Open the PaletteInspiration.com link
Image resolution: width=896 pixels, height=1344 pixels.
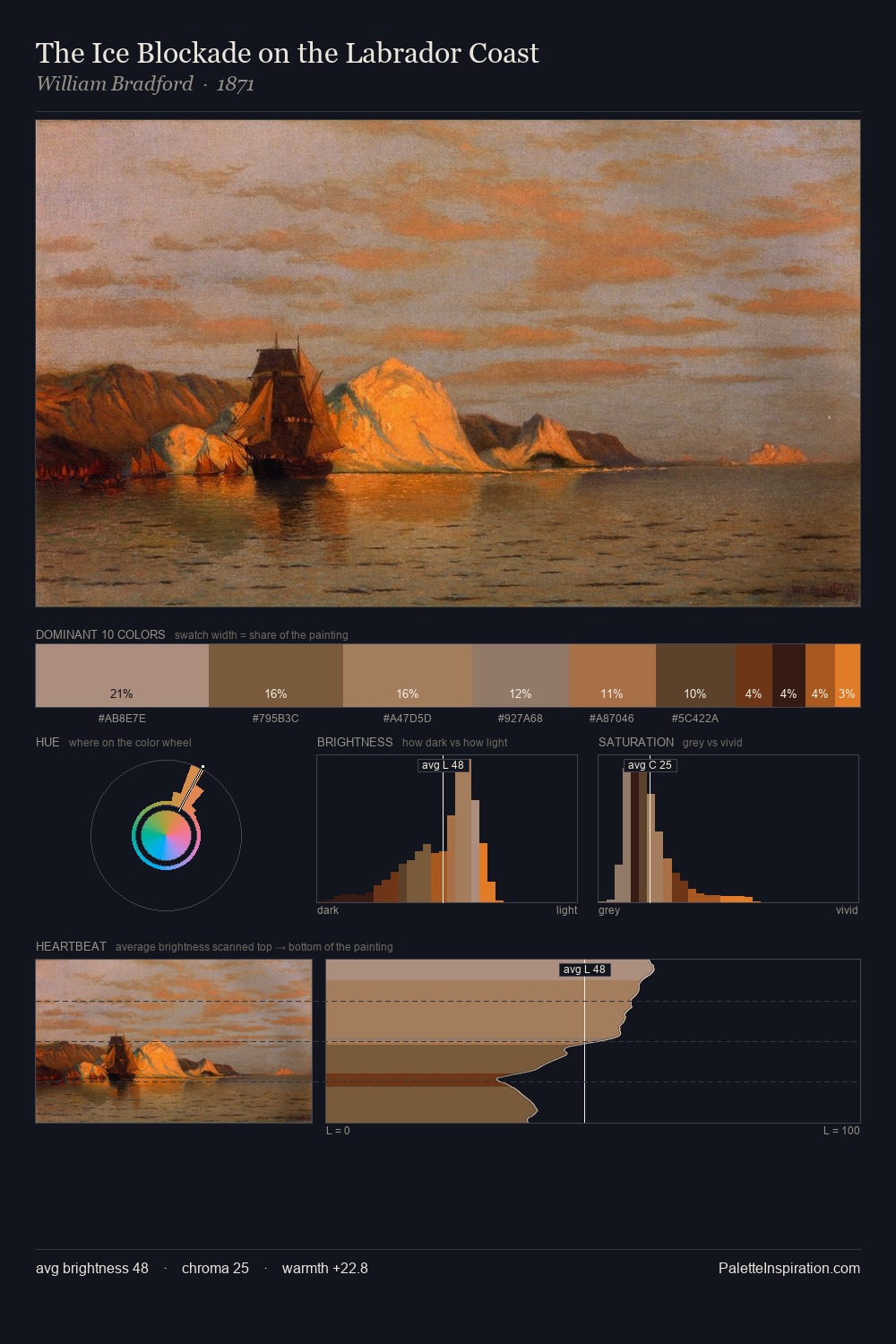click(789, 1268)
